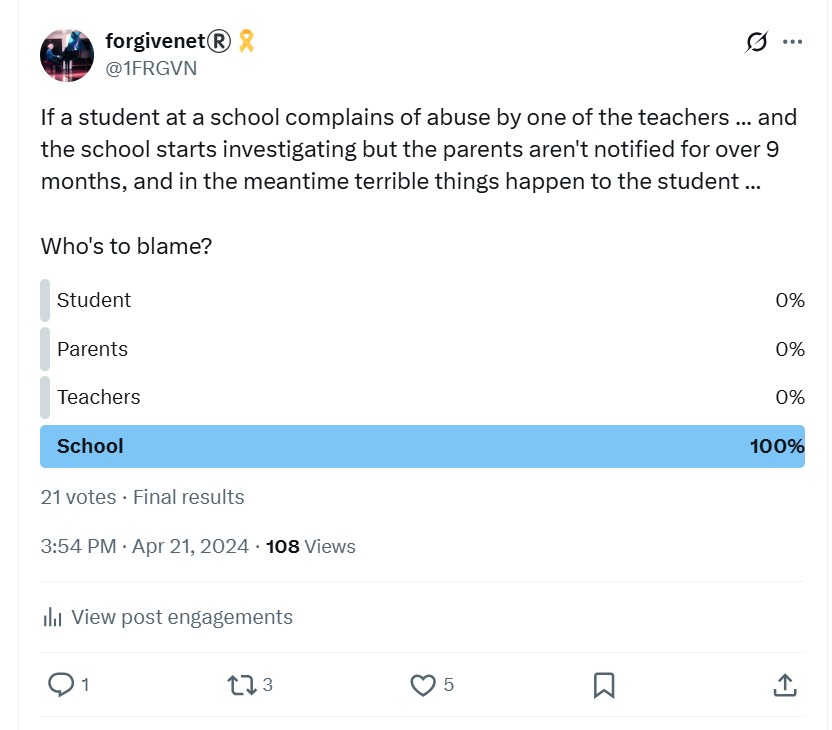Screen dimensions: 832x730
Task: Click the forgivenet display name
Action: pos(155,41)
